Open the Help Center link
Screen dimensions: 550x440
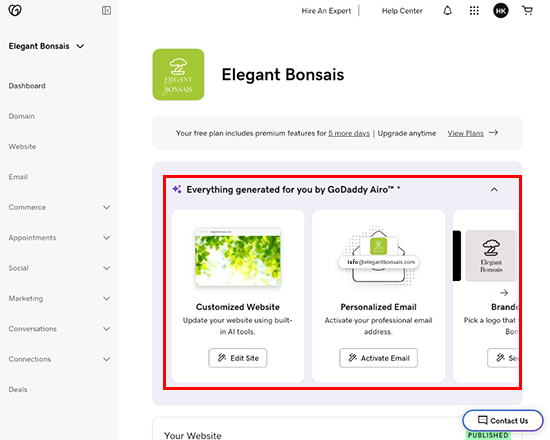402,11
